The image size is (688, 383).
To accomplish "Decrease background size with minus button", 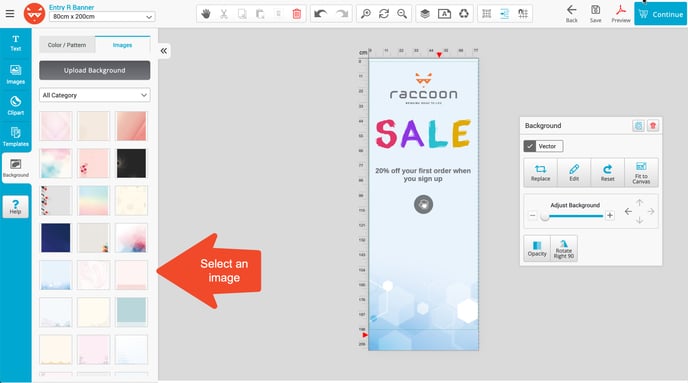I will [532, 215].
